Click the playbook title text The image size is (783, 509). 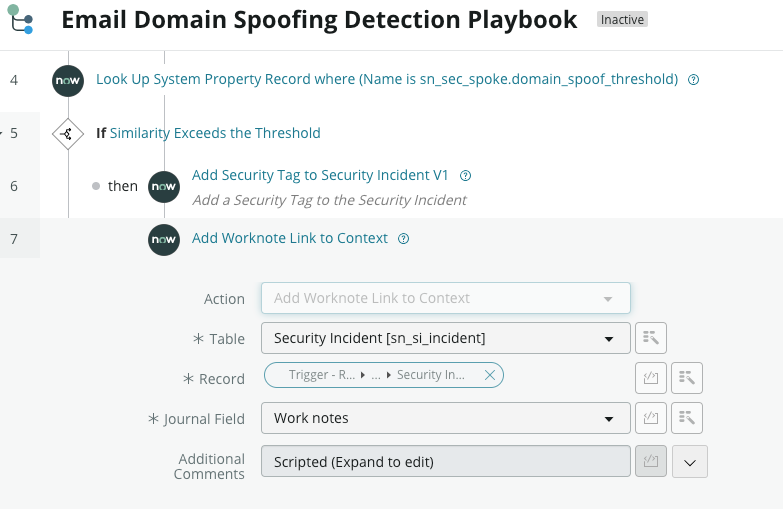coord(319,20)
